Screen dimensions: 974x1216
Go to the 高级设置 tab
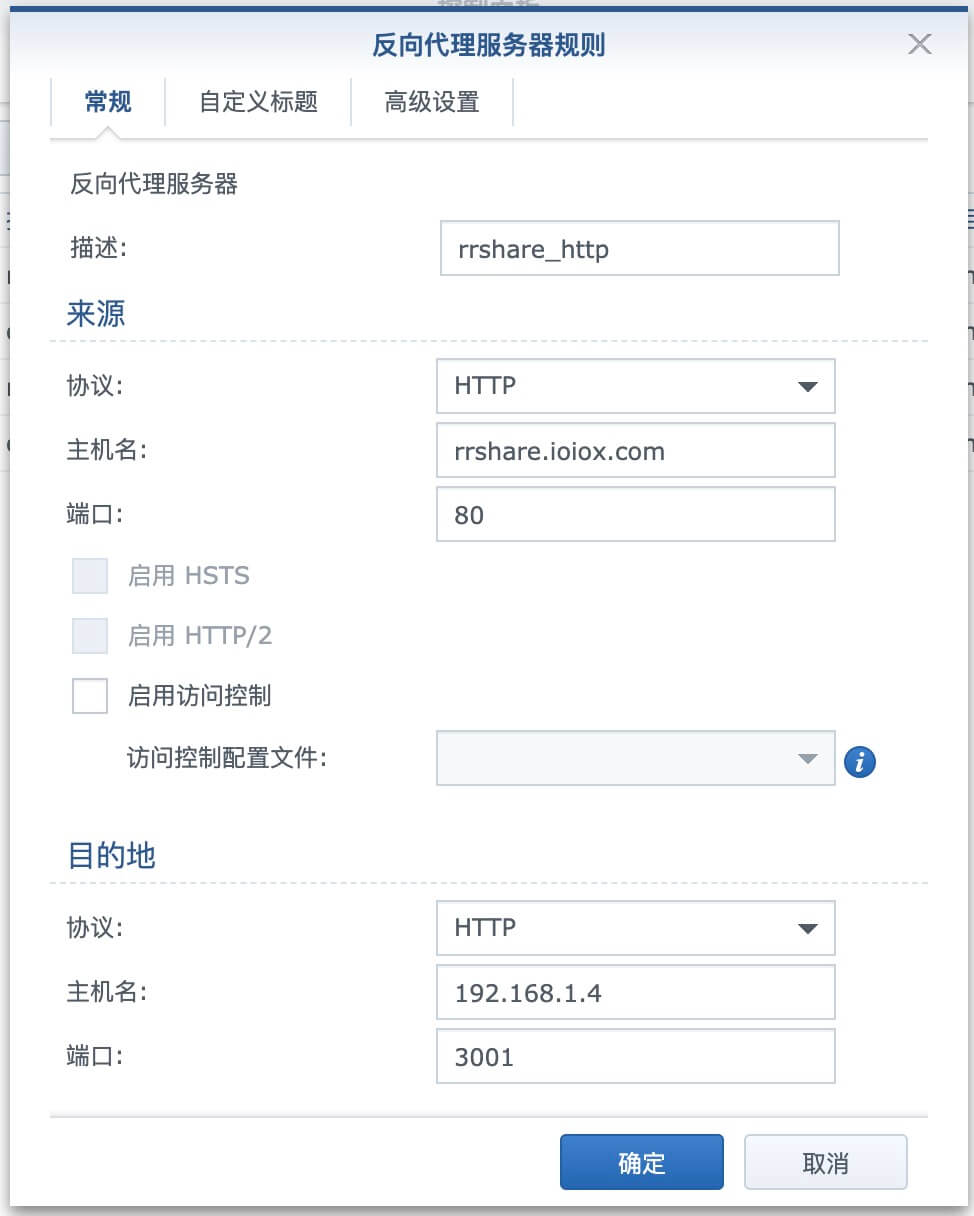(432, 102)
